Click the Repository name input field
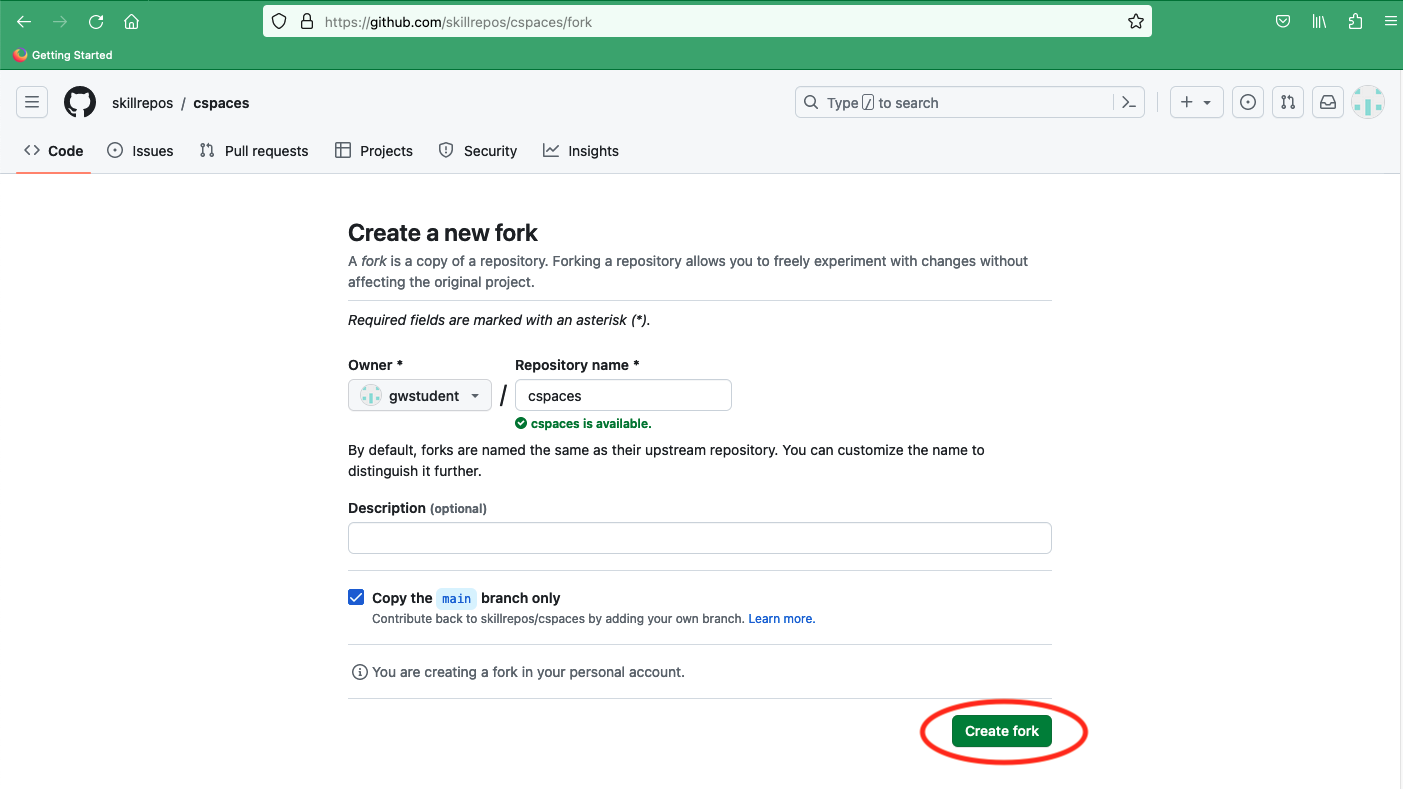The image size is (1403, 789). pos(623,395)
